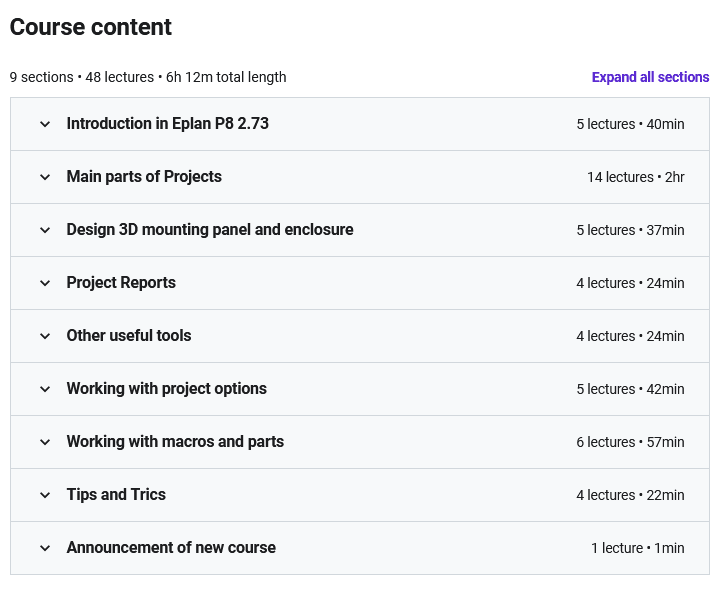Expand chevron beside Working with project options
This screenshot has width=724, height=593.
[45, 389]
